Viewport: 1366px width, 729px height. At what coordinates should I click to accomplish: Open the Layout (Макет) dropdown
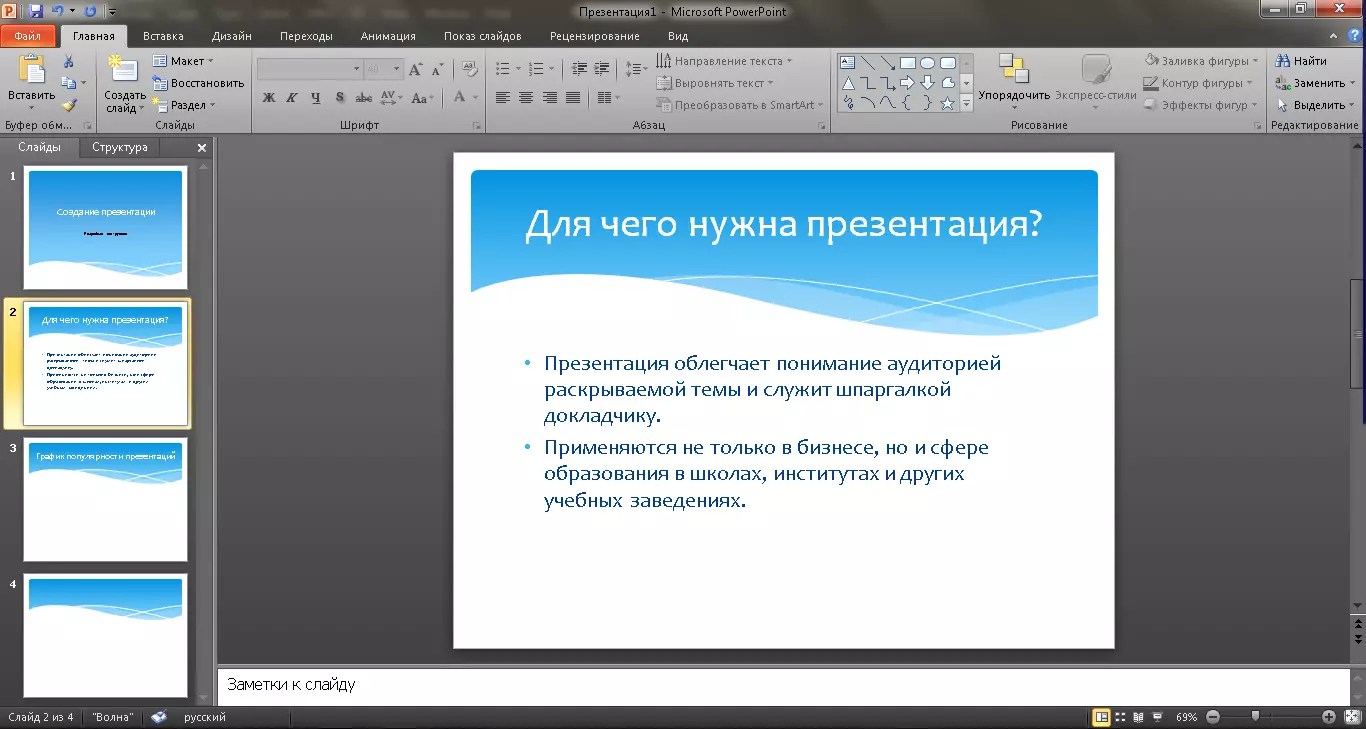(184, 61)
